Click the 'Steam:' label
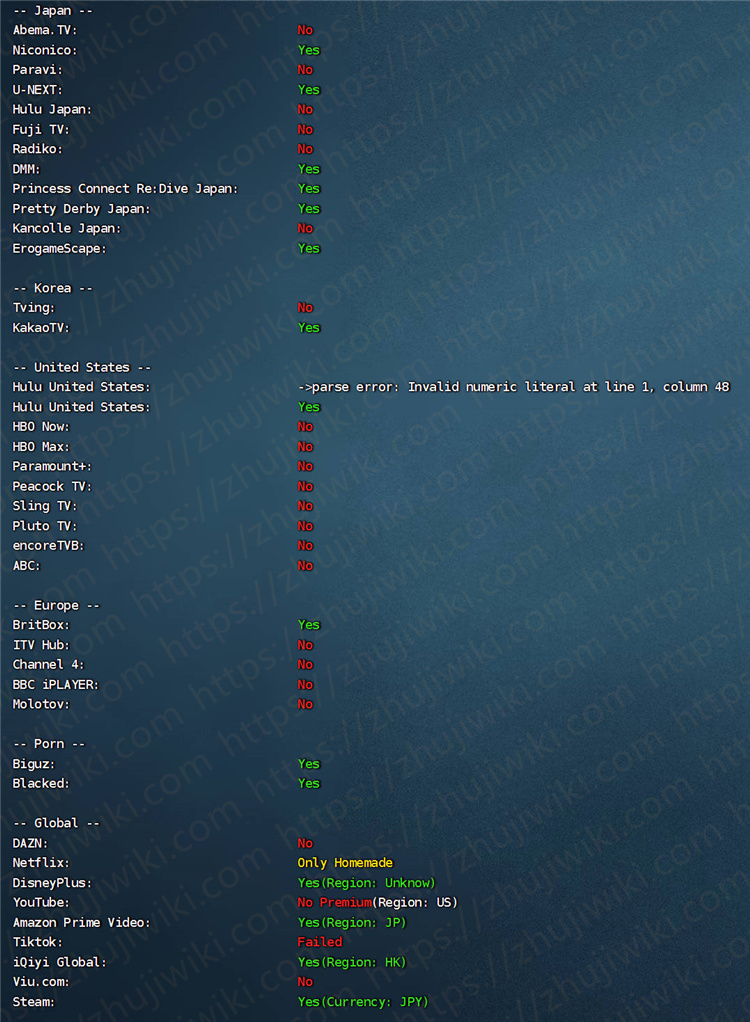Viewport: 750px width, 1022px height. (33, 1002)
